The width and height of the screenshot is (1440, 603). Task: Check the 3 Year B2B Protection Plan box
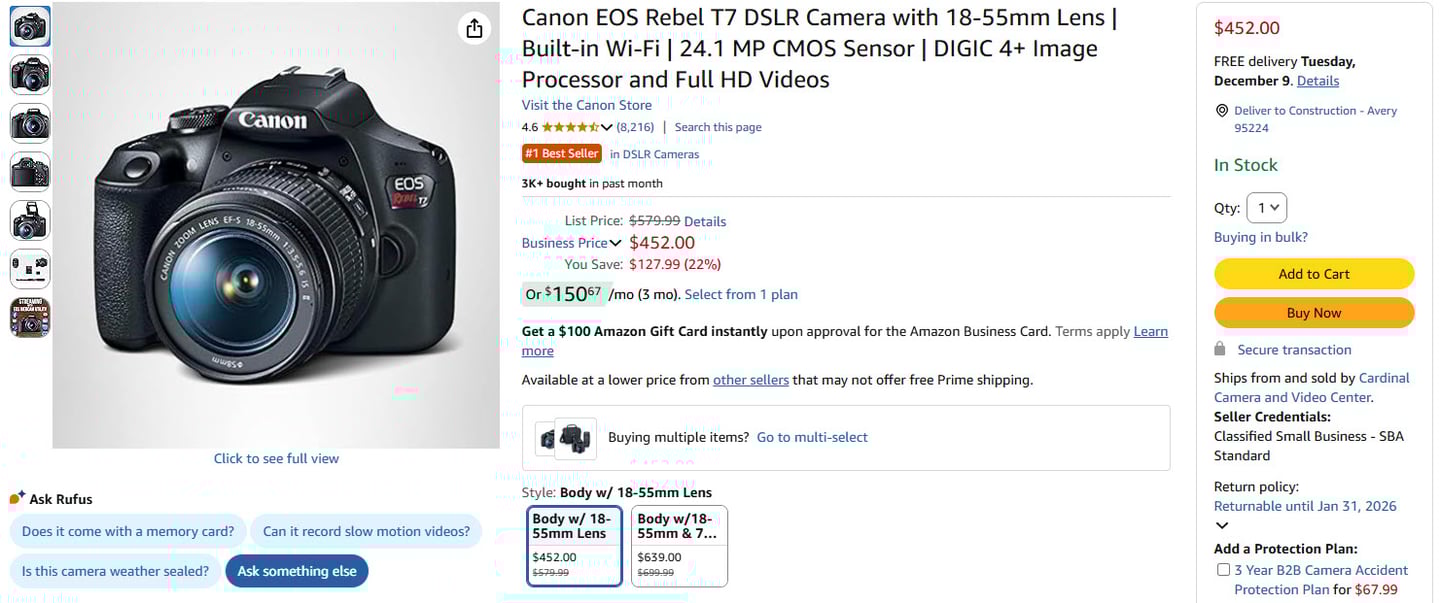point(1223,570)
